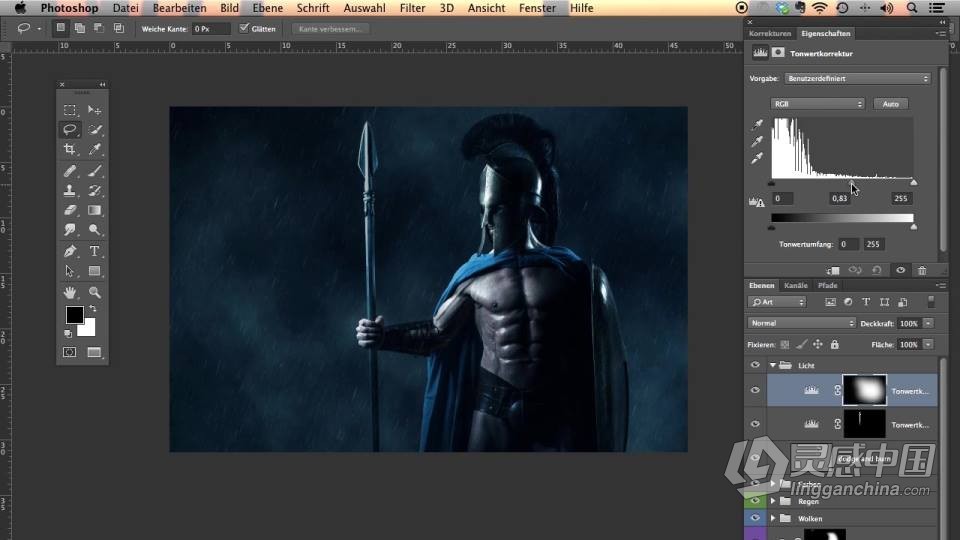Collapse the Licht layer group
Image resolution: width=960 pixels, height=540 pixels.
(x=773, y=365)
